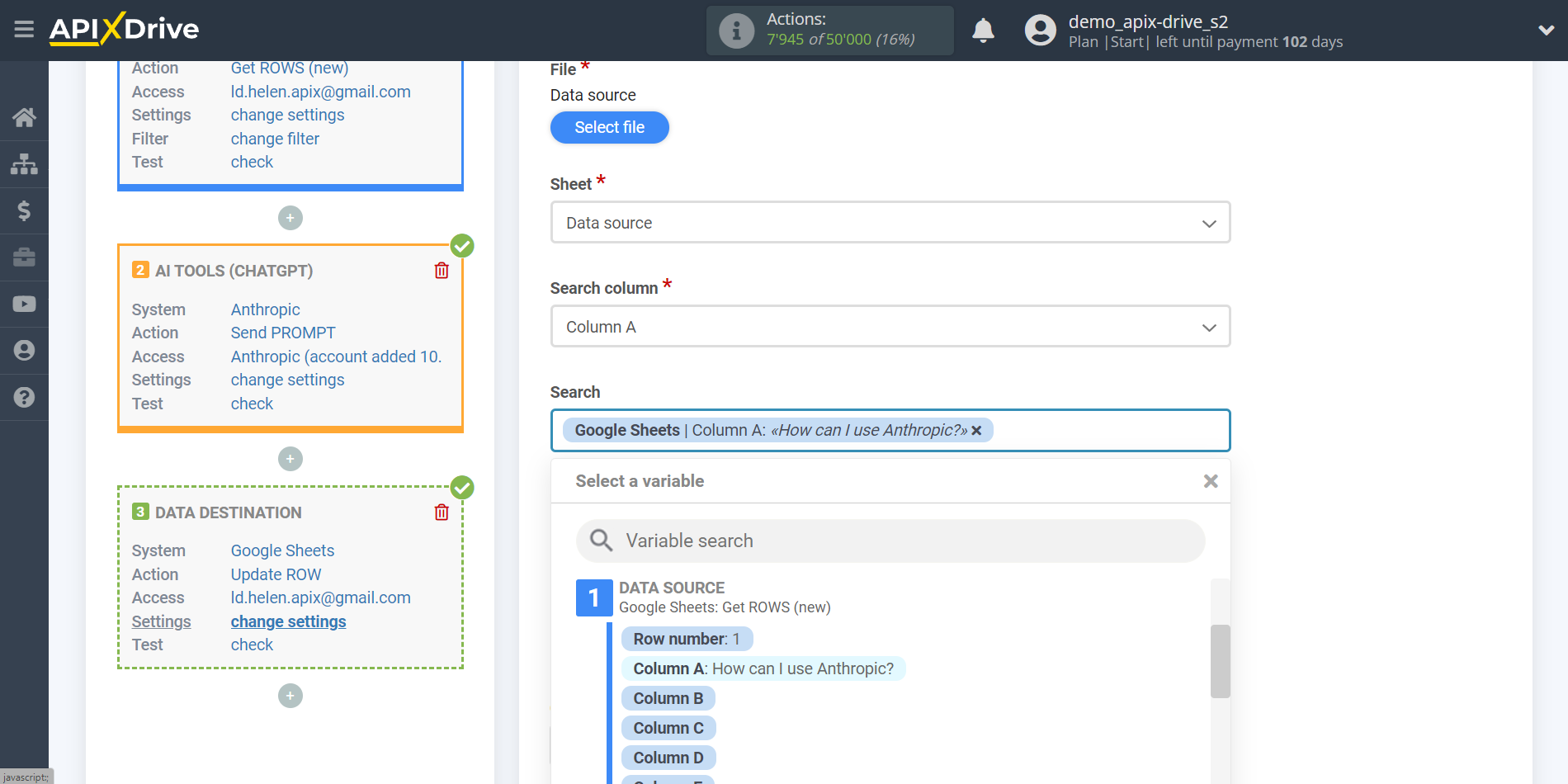Click the DATA DESTINATION heading
This screenshot has height=784, width=1568.
click(228, 512)
